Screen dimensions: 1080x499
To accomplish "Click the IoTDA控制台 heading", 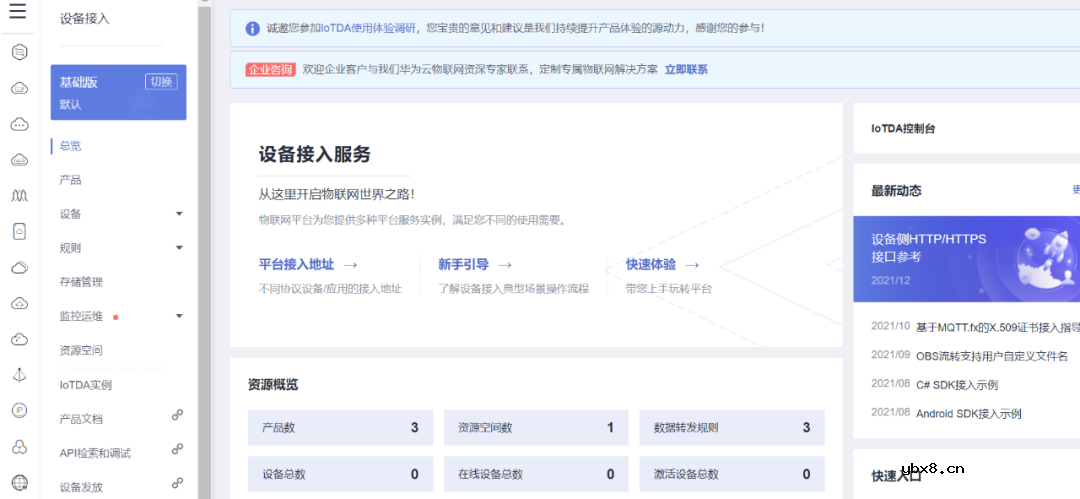I will tap(903, 128).
